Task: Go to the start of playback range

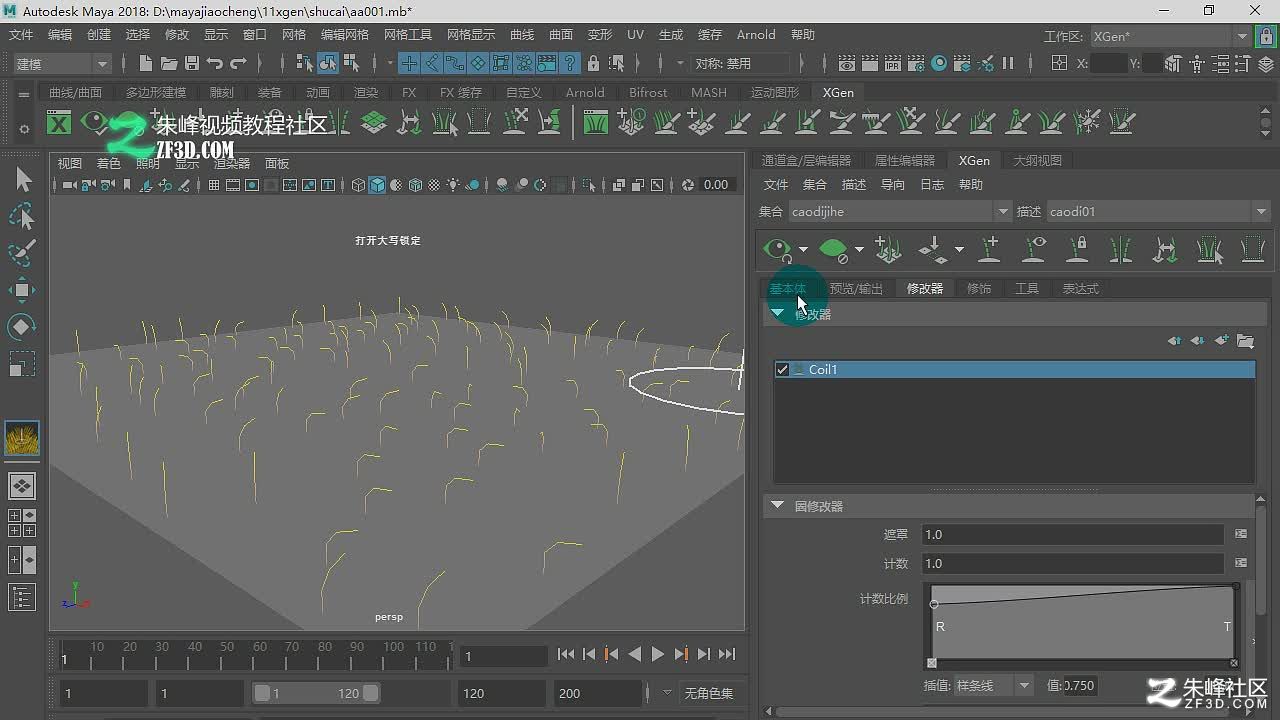Action: tap(565, 654)
